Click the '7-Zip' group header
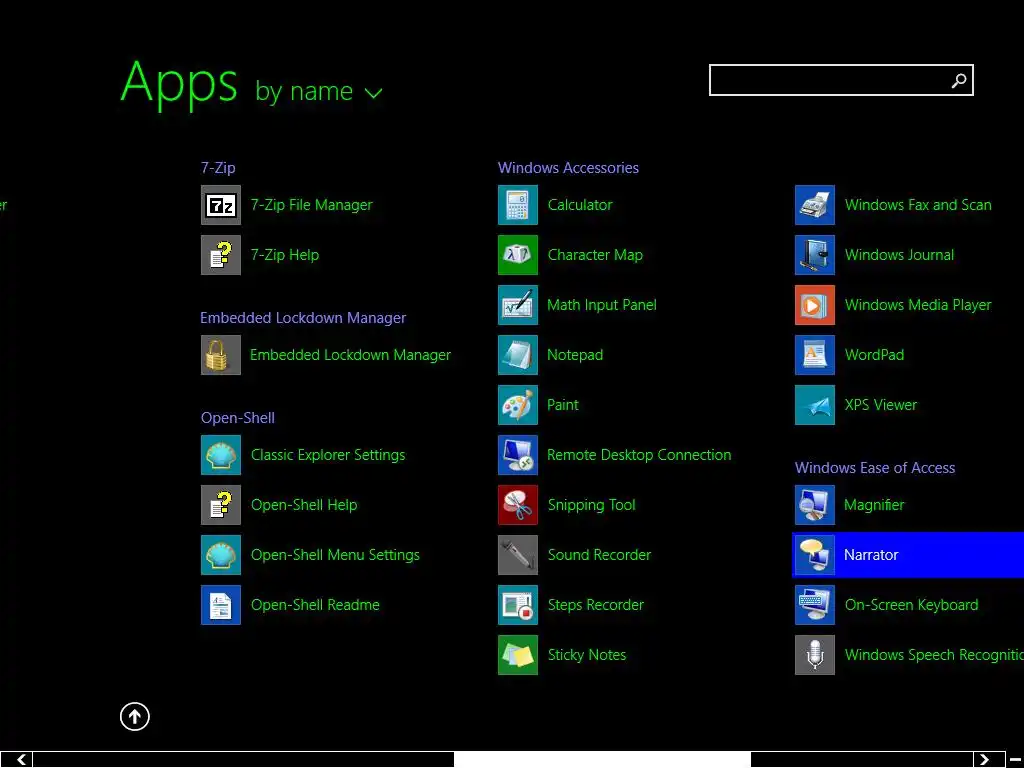This screenshot has height=768, width=1024. pyautogui.click(x=218, y=168)
